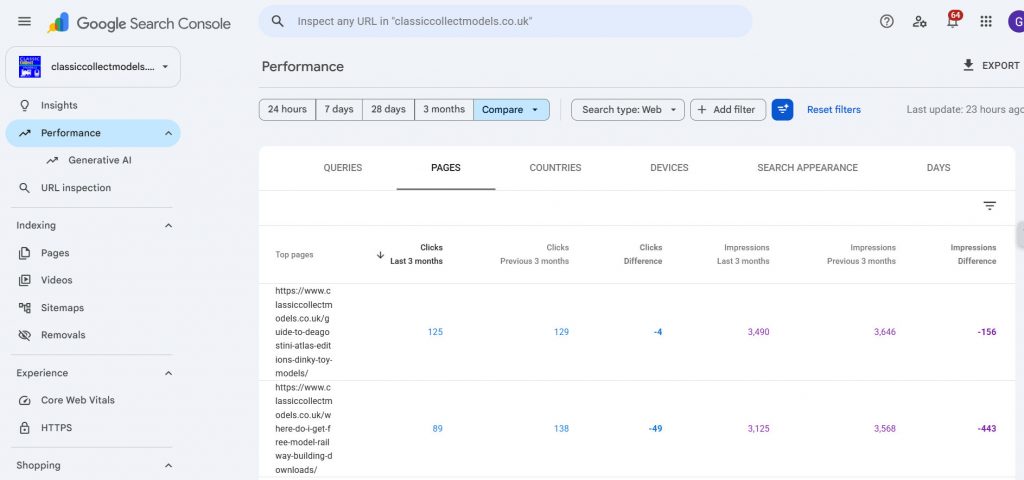The height and width of the screenshot is (480, 1024).
Task: Open the Google apps grid
Action: (986, 22)
